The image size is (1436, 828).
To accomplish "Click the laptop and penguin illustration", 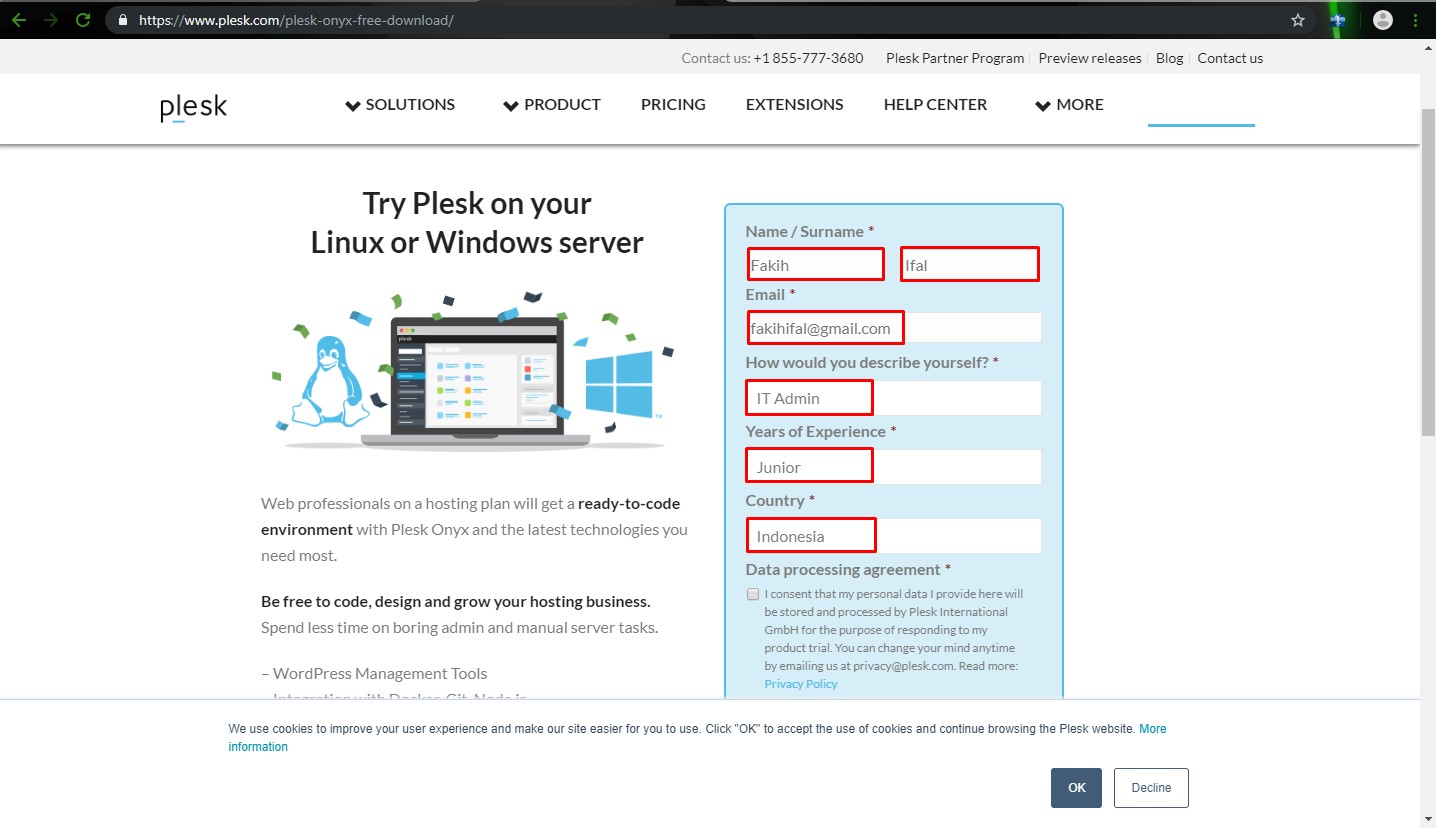I will click(x=473, y=371).
